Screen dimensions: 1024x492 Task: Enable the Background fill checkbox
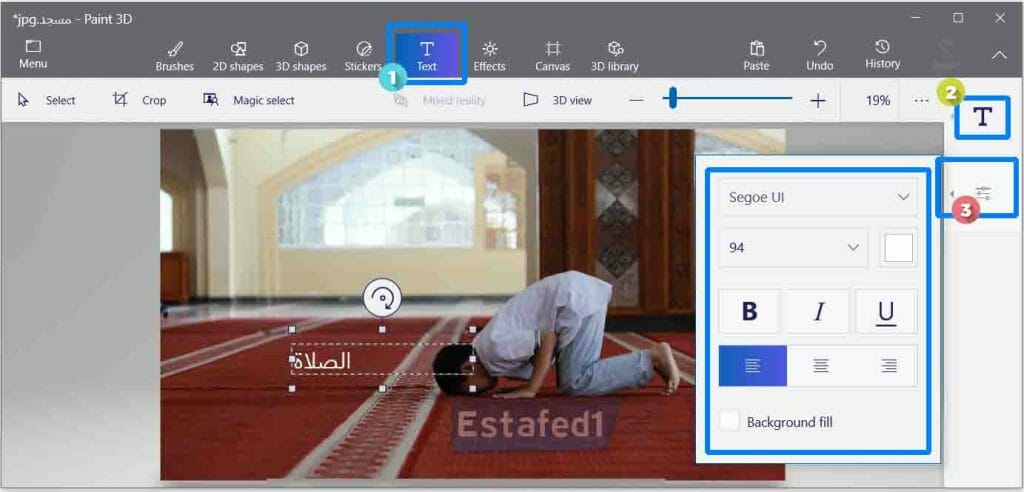point(731,421)
